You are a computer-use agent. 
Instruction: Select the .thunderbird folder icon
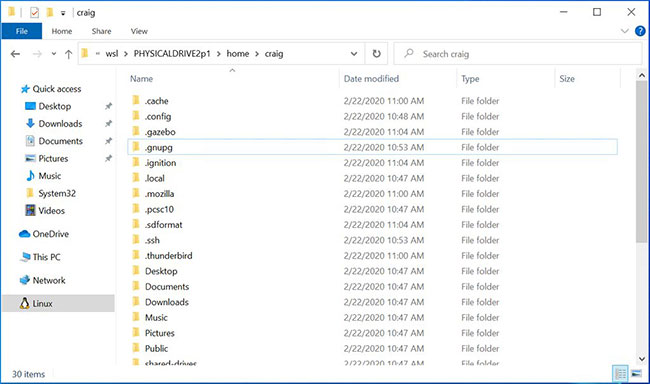coord(136,255)
